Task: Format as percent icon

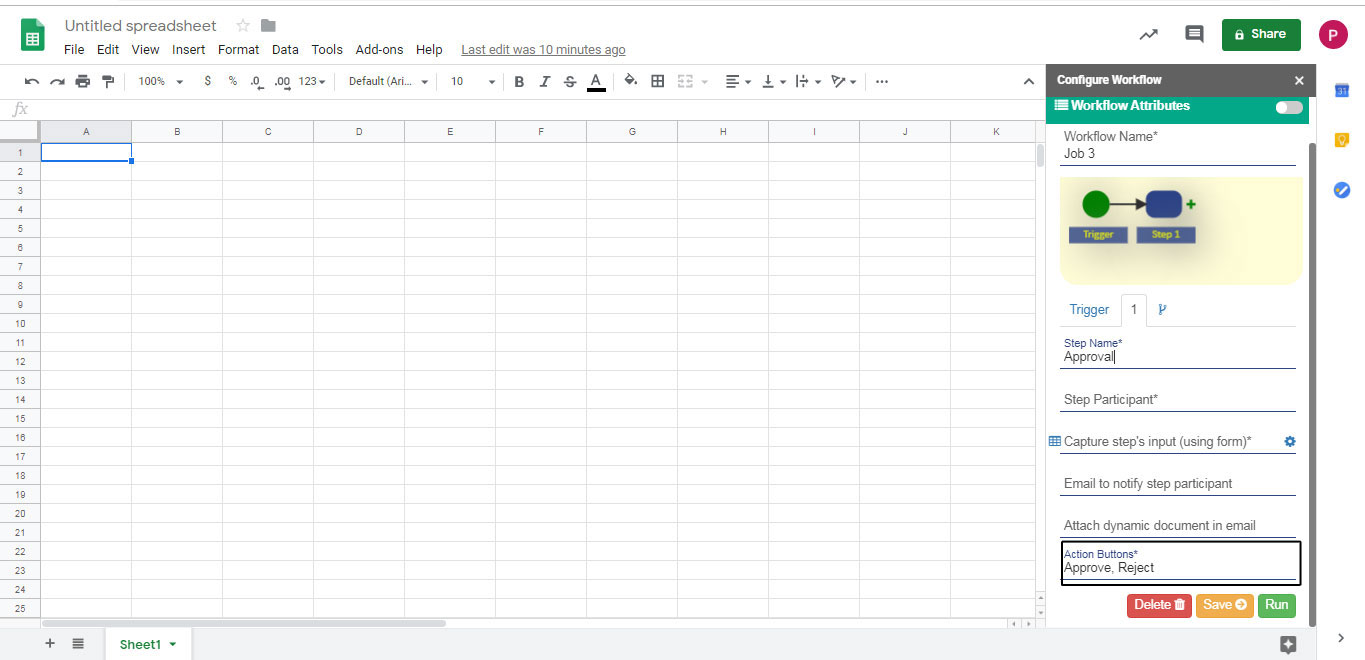Action: click(x=232, y=81)
